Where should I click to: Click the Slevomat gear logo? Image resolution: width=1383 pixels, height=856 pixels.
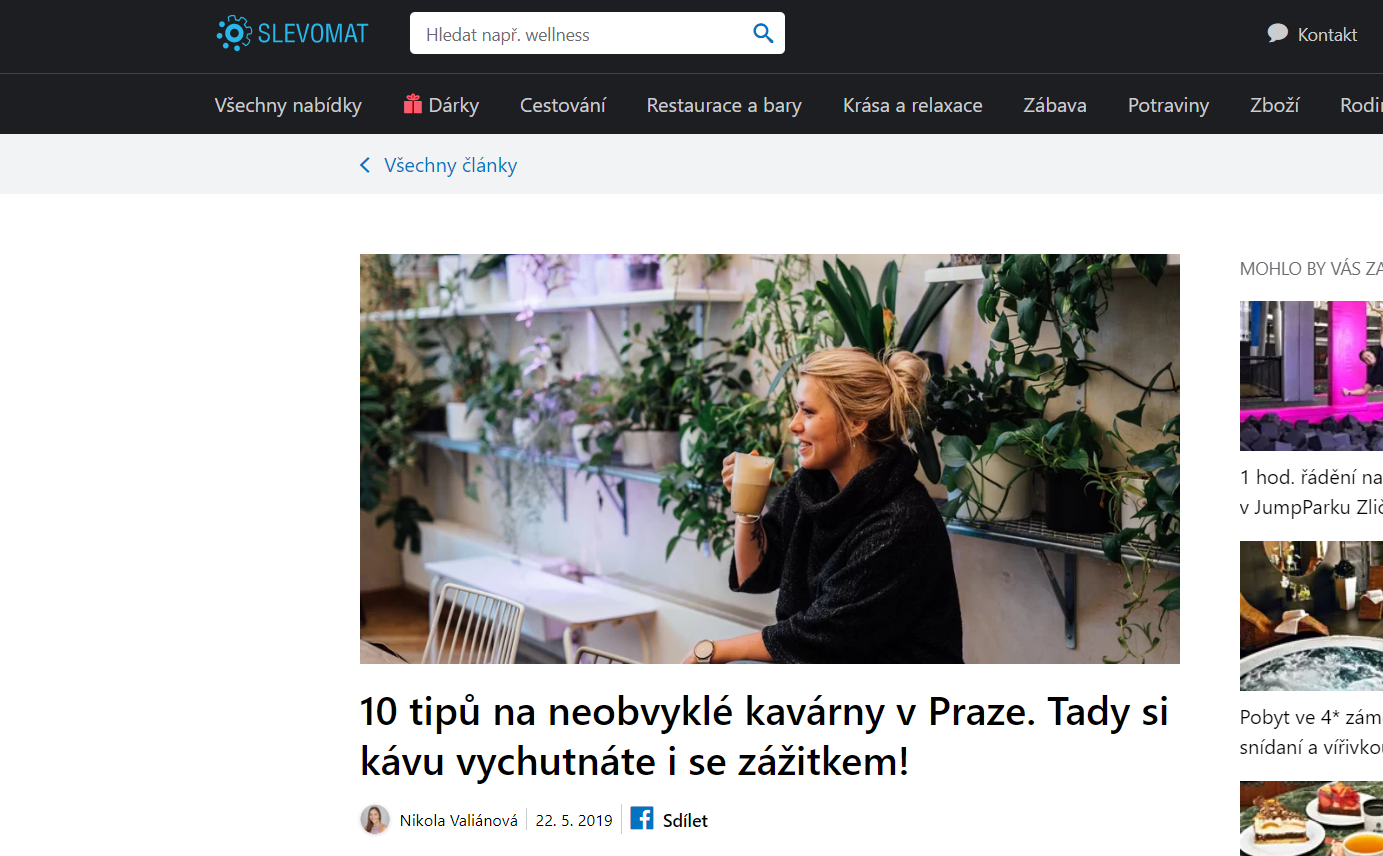(234, 33)
